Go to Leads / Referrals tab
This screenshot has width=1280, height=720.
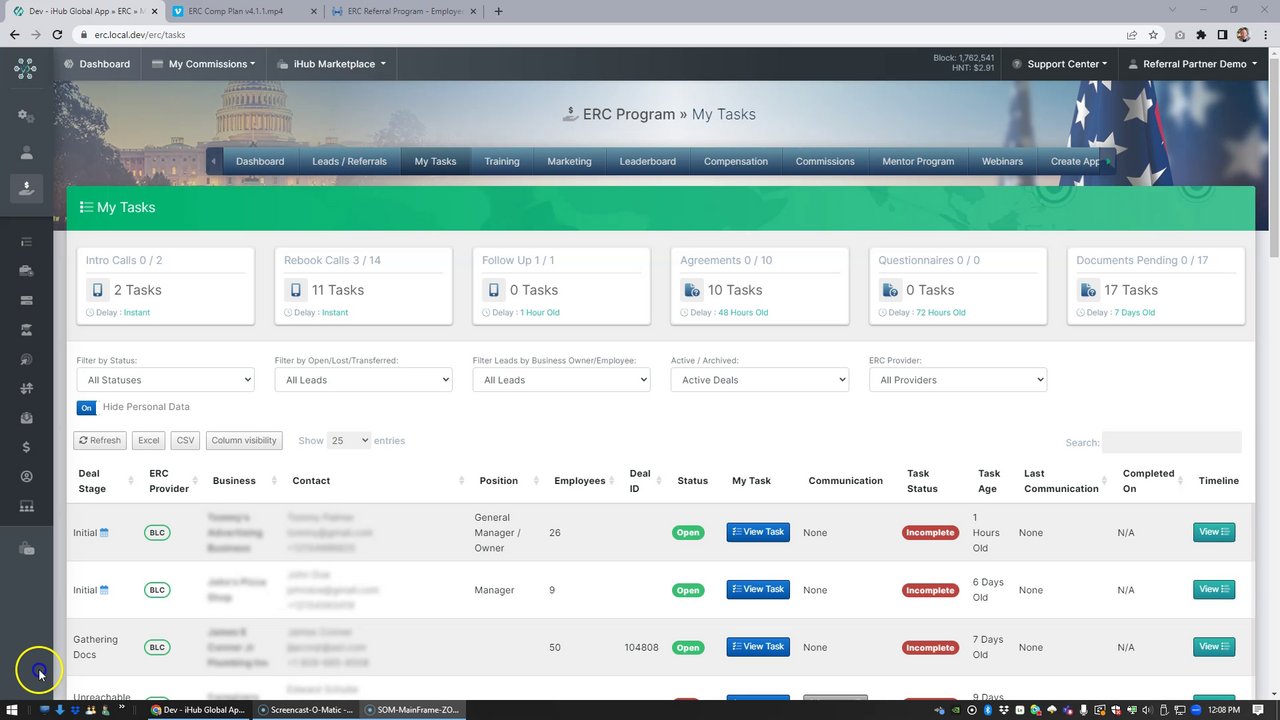click(x=349, y=161)
